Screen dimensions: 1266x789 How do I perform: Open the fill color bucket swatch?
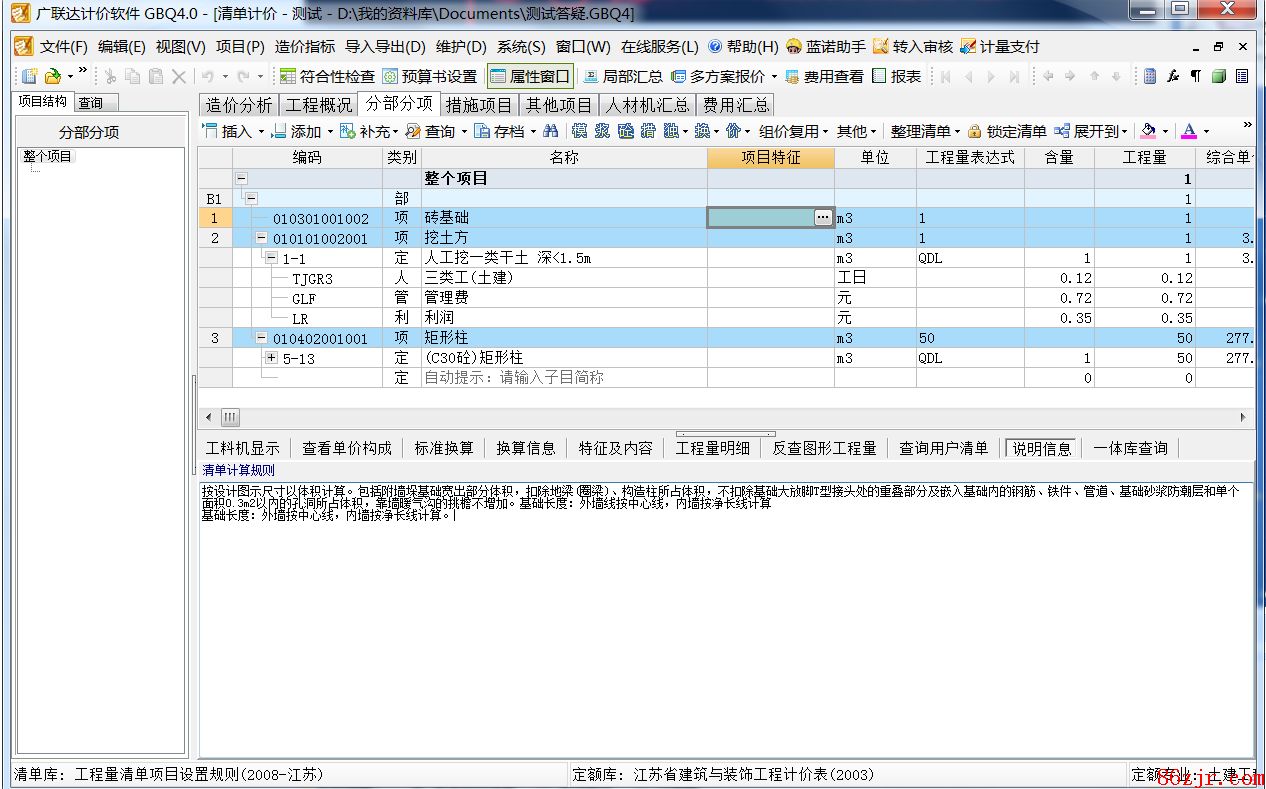tap(1148, 131)
